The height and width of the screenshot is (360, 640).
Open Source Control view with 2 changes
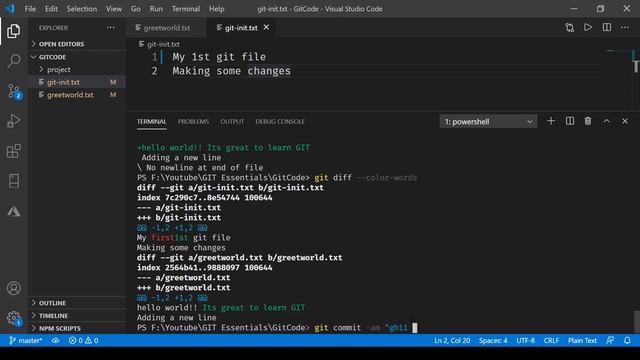14,91
